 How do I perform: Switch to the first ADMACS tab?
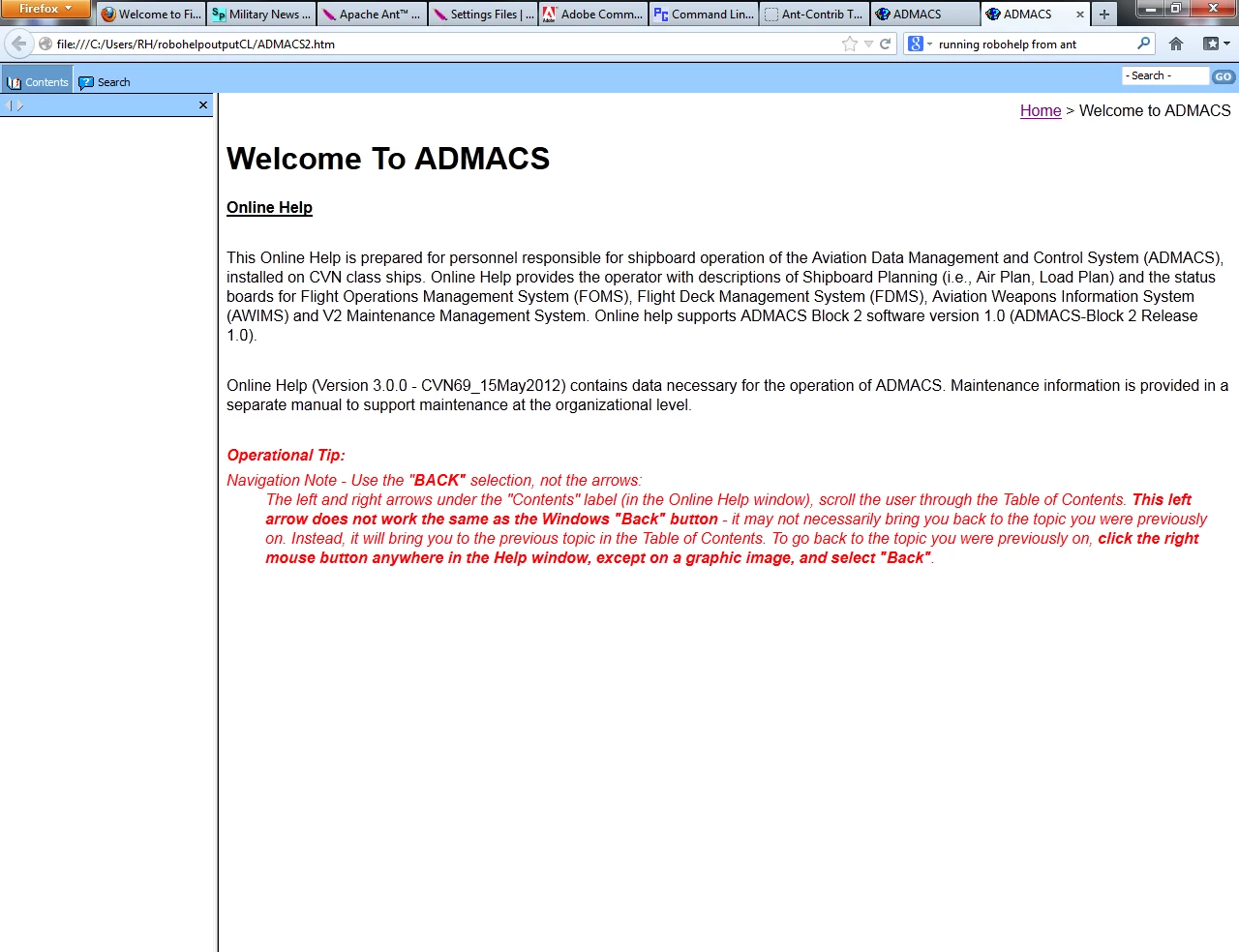click(x=923, y=15)
